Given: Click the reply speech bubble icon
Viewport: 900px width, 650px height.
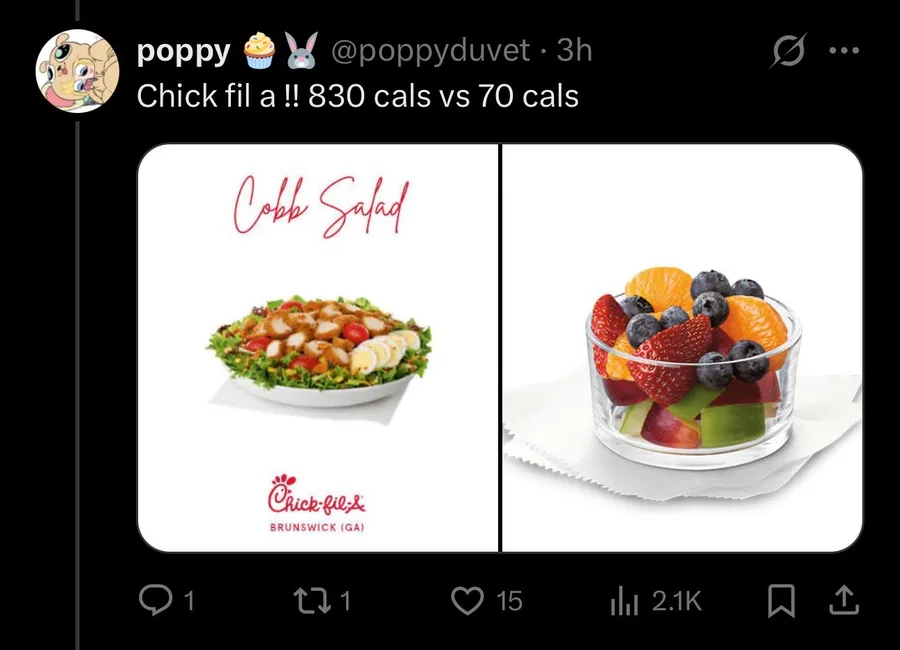Looking at the screenshot, I should 153,600.
